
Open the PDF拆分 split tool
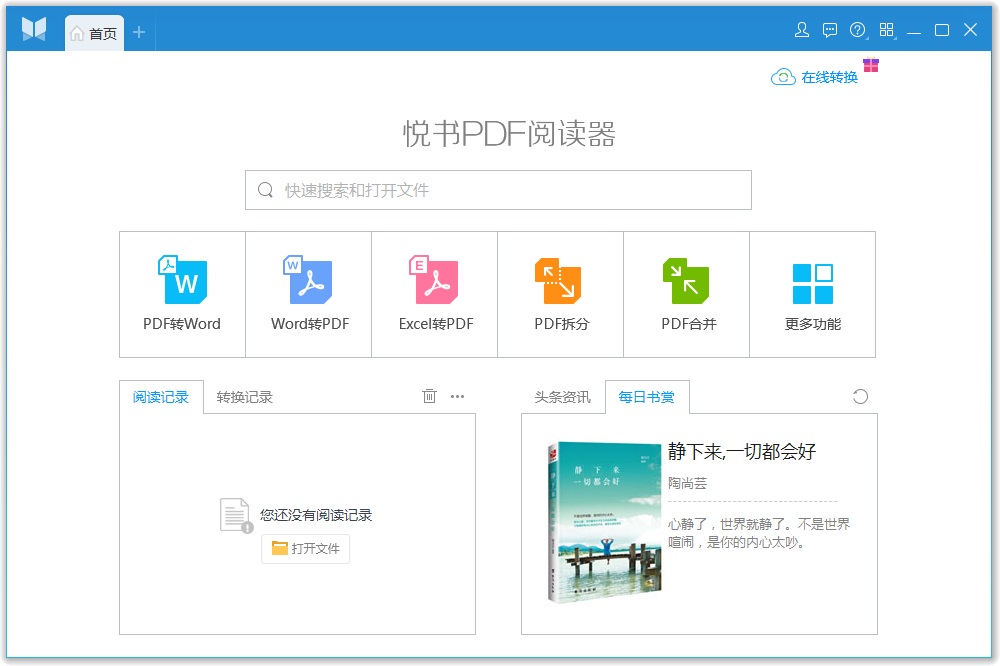(x=559, y=293)
